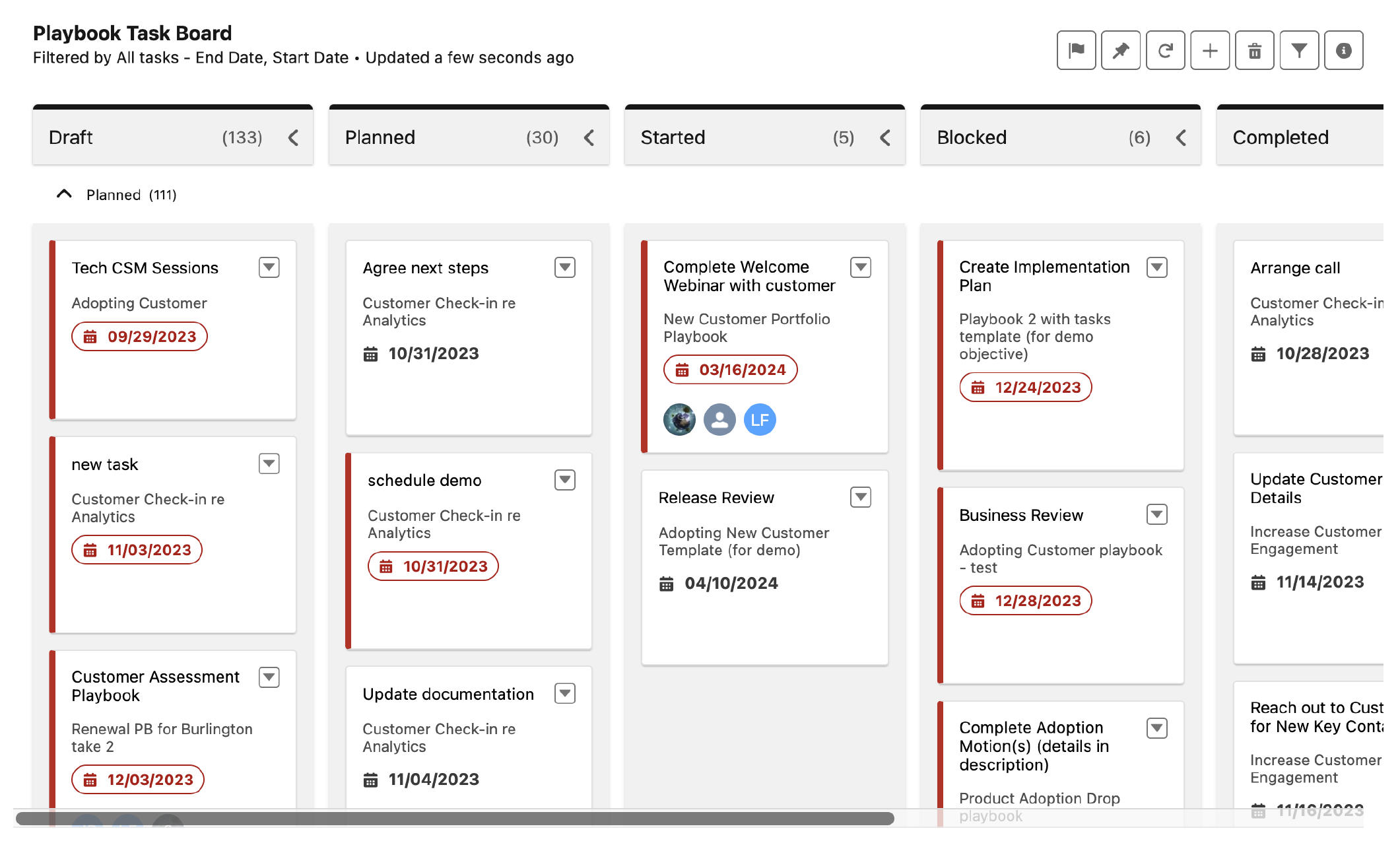Open the info icon button
This screenshot has height=849, width=1400.
click(1343, 50)
